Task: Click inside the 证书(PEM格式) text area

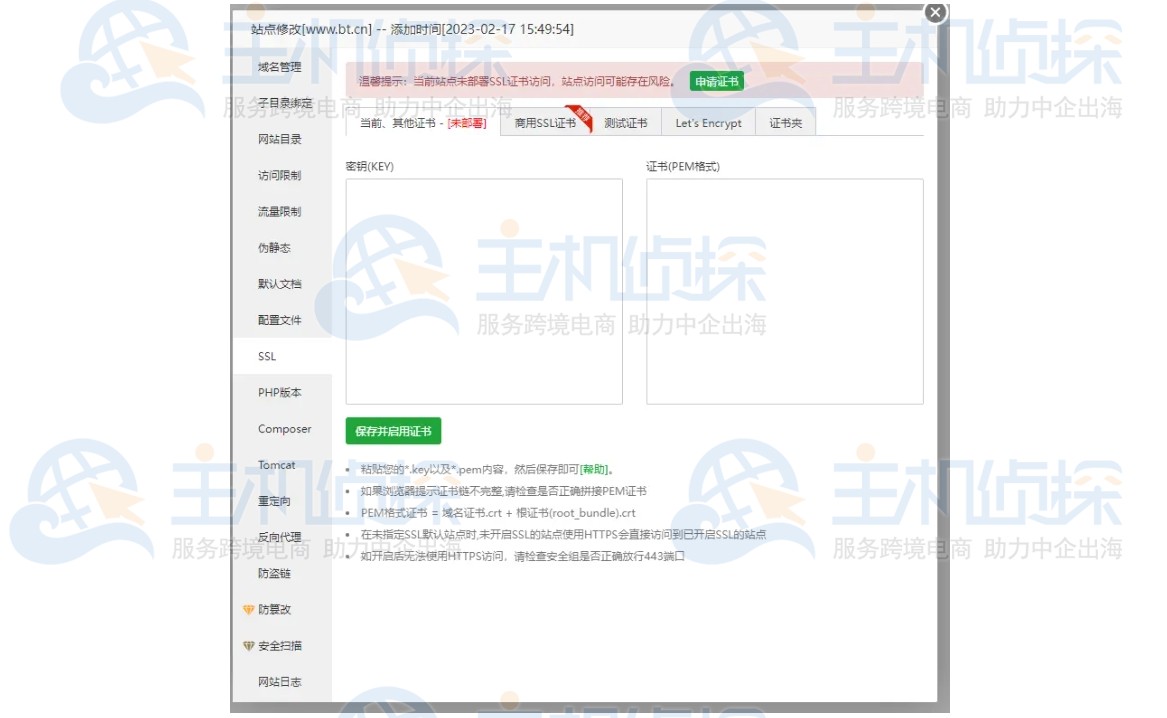Action: click(x=784, y=290)
